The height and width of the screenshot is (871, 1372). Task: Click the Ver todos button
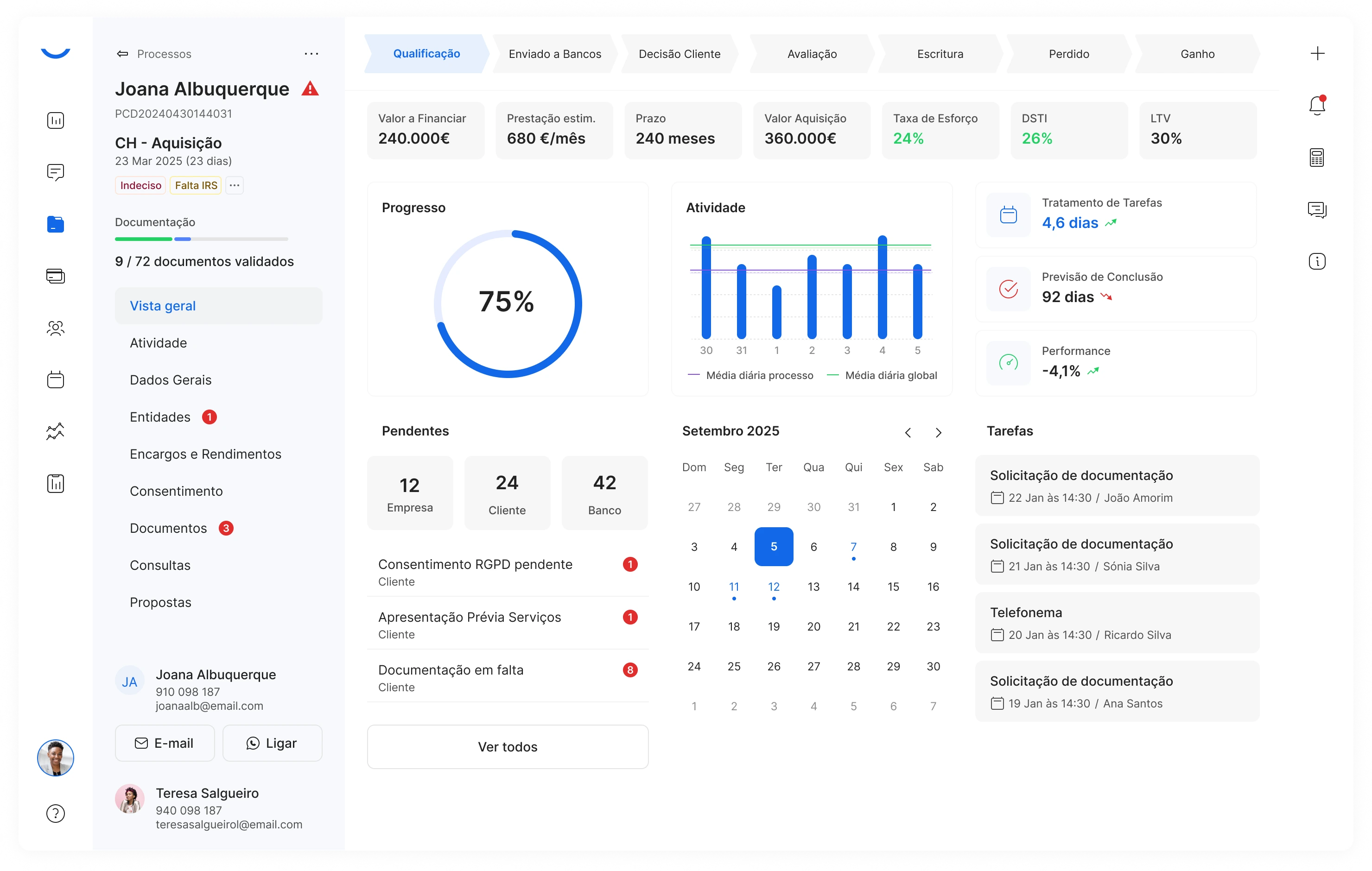tap(507, 747)
